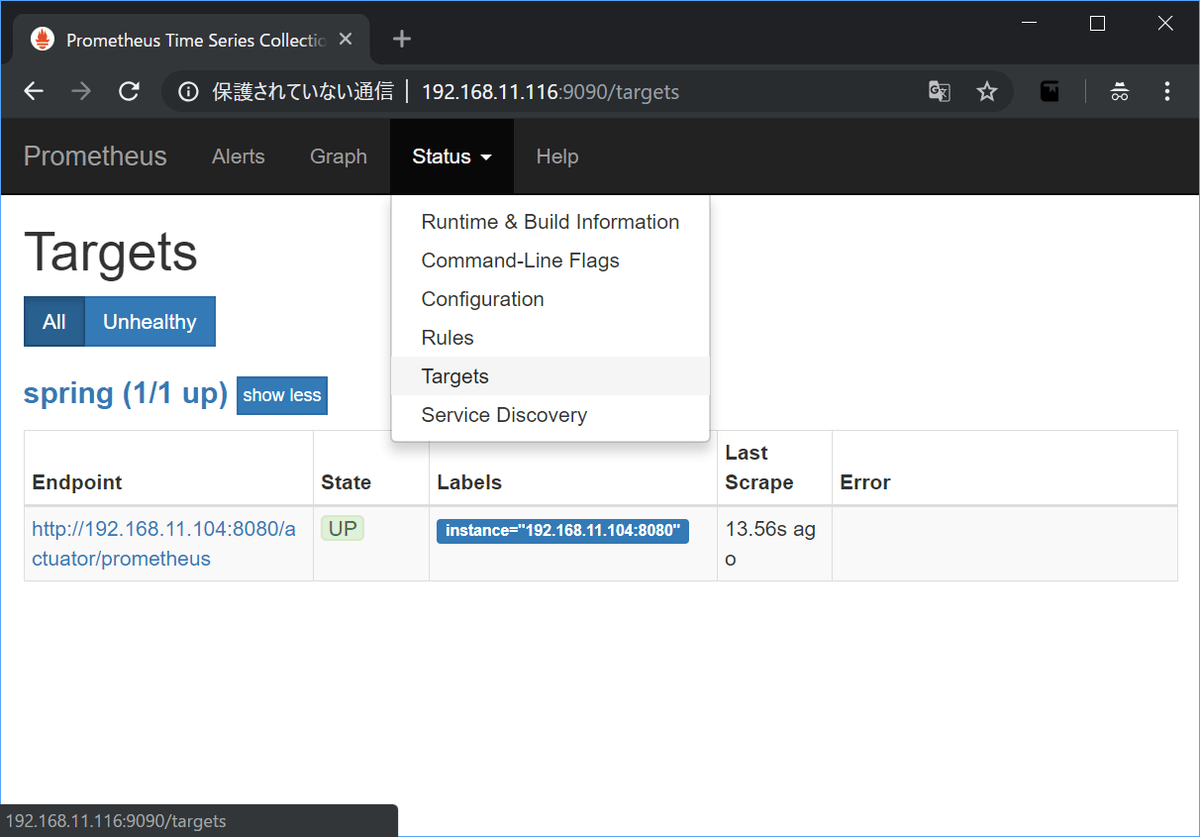Bookmark this page with star icon
The width and height of the screenshot is (1200, 837).
[987, 92]
